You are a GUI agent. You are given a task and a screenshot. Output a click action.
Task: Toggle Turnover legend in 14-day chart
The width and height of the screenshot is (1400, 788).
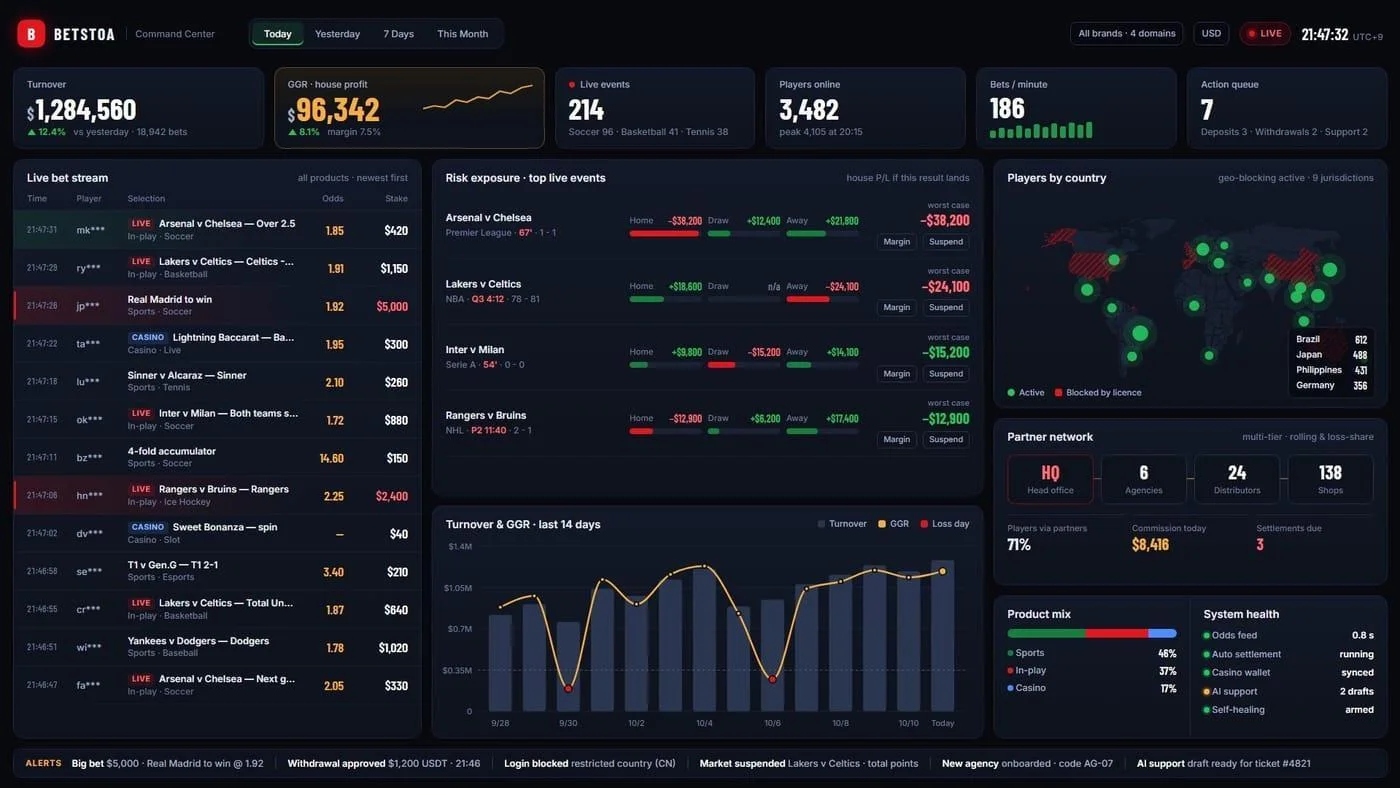(x=842, y=524)
